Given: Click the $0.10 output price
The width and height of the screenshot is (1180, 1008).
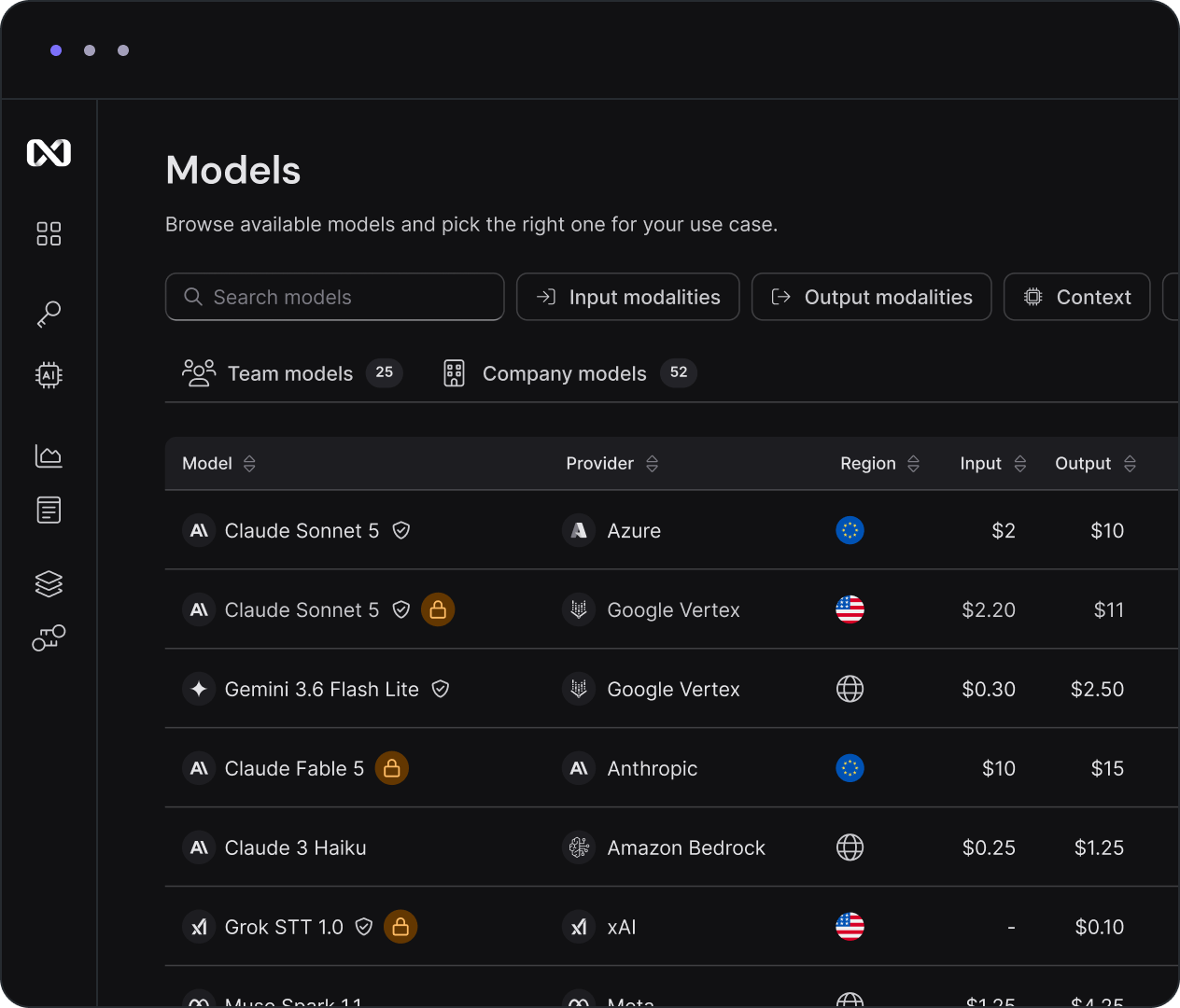Looking at the screenshot, I should 1100,927.
